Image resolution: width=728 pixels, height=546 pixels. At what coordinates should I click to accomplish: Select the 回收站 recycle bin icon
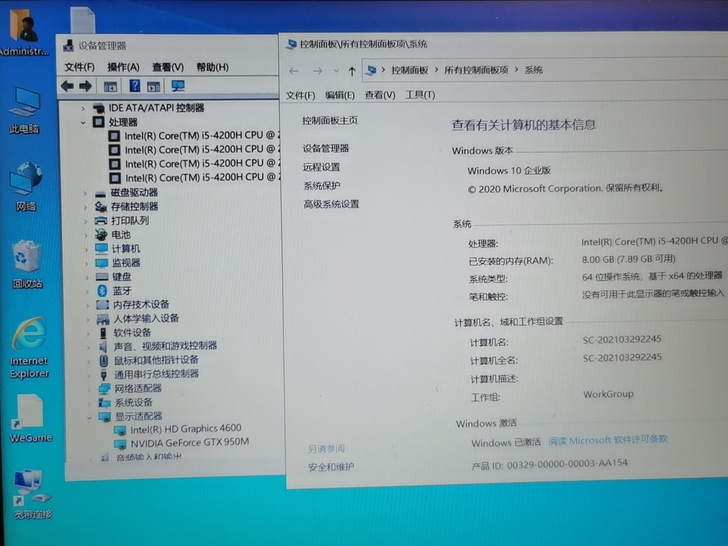coord(27,264)
